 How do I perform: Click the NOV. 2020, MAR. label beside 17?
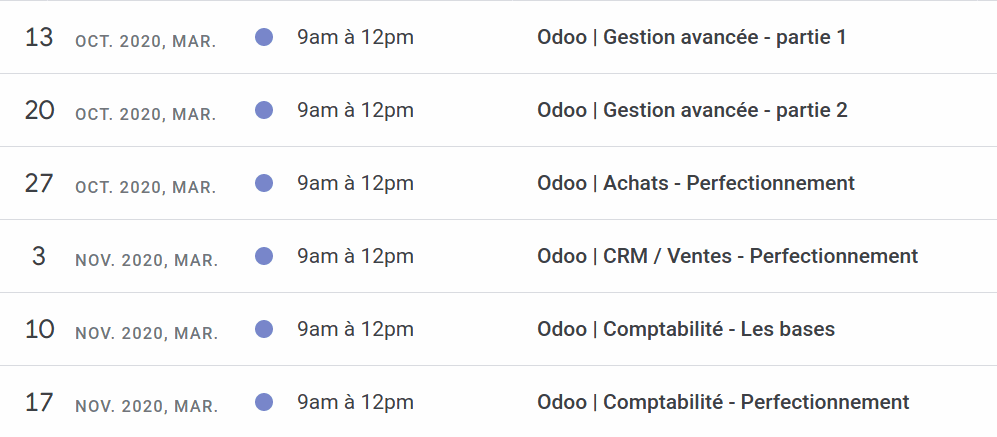[x=147, y=406]
